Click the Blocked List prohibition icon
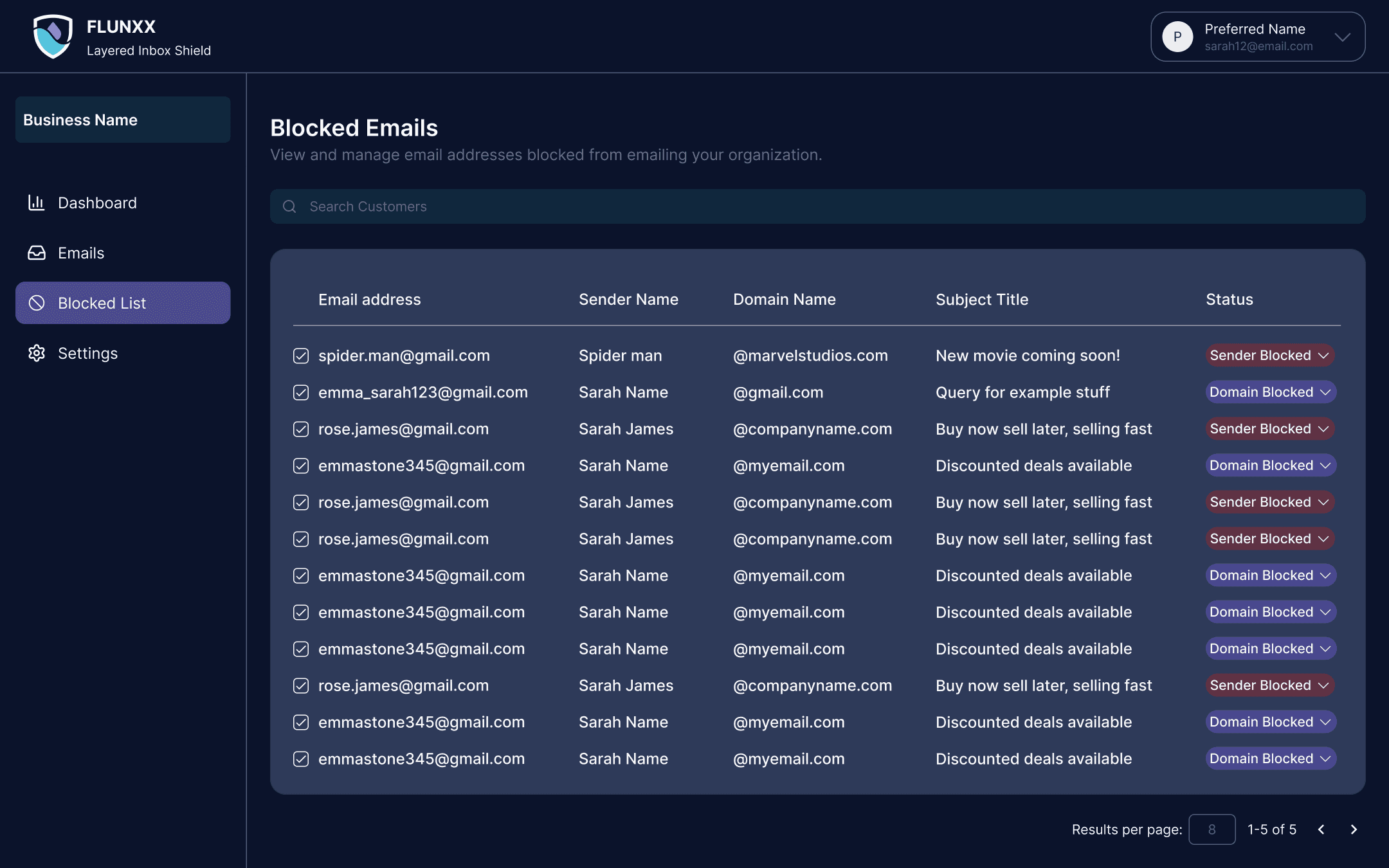The height and width of the screenshot is (868, 1389). 36,303
